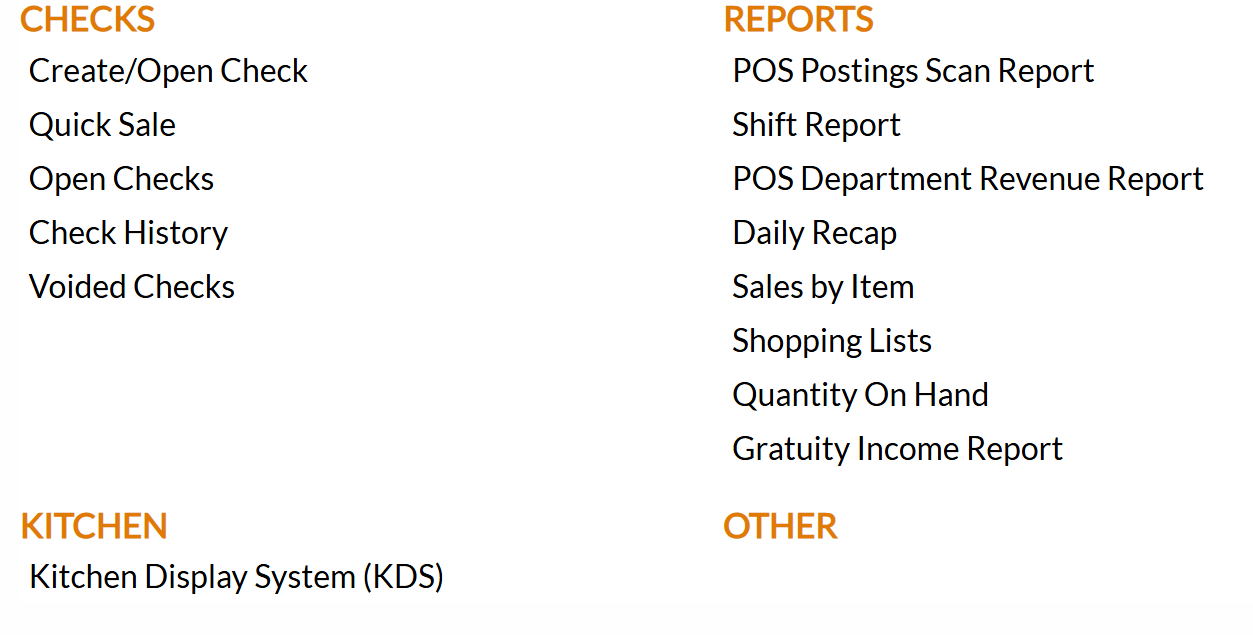Open the Gratuity Income Report
Image resolution: width=1253 pixels, height=635 pixels.
point(896,449)
